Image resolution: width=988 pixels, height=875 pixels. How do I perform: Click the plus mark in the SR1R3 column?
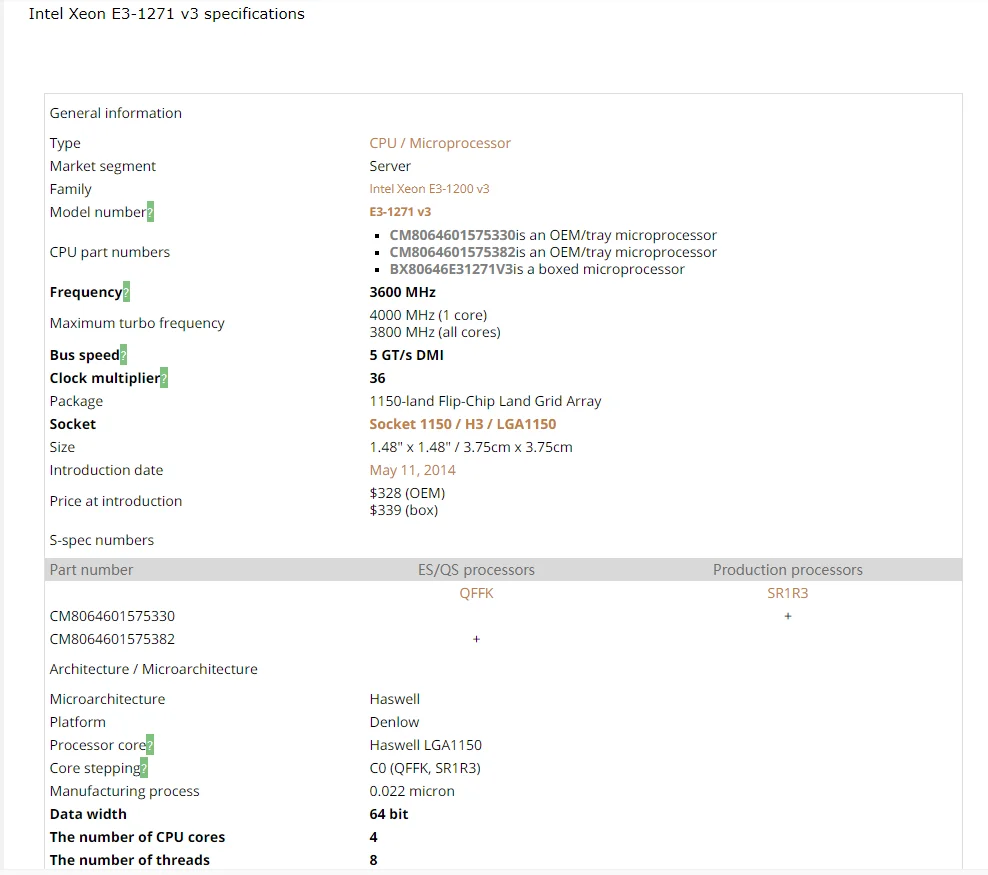click(x=788, y=616)
